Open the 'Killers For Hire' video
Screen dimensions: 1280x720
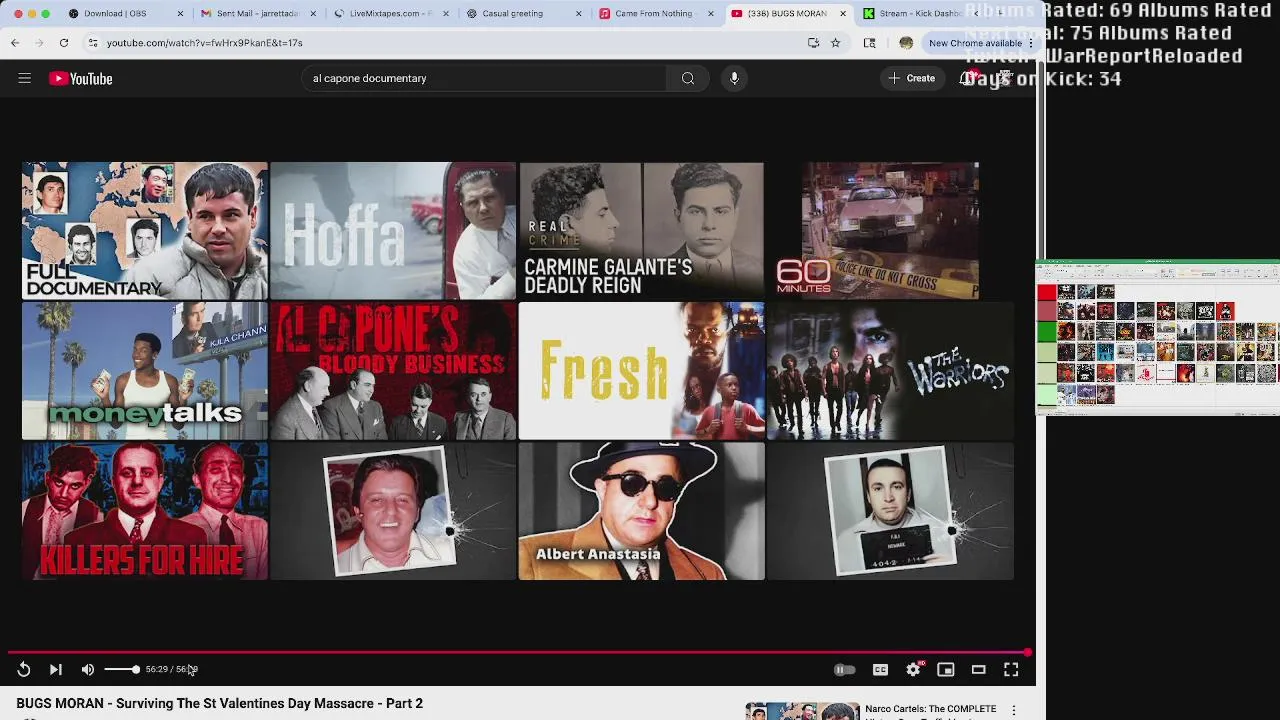145,511
